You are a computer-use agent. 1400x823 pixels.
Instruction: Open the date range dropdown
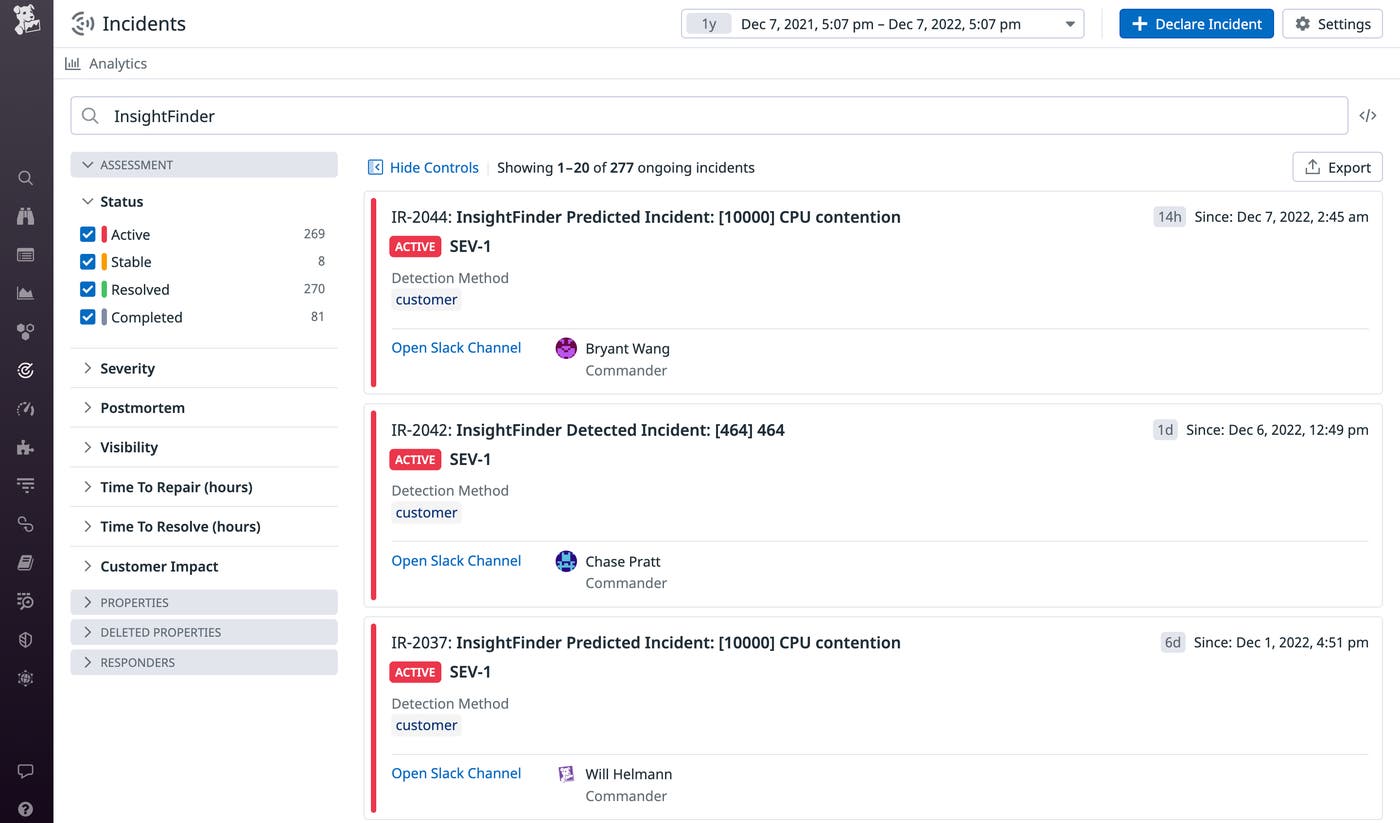tap(1070, 23)
